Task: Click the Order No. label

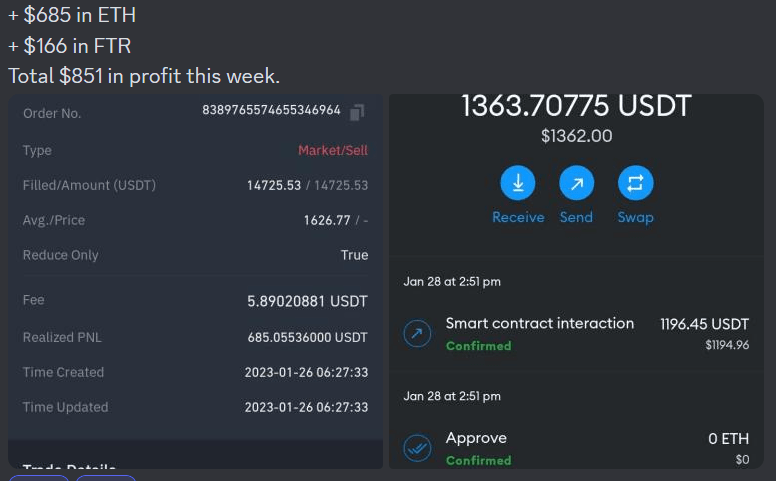Action: pyautogui.click(x=52, y=113)
